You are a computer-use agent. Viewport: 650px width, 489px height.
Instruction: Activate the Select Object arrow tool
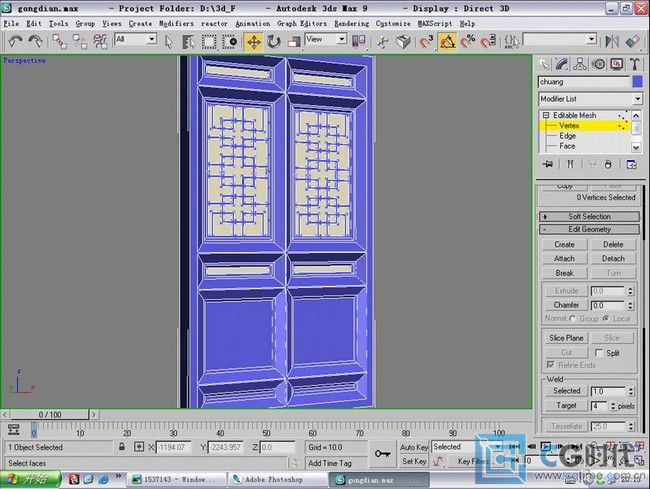tap(168, 41)
